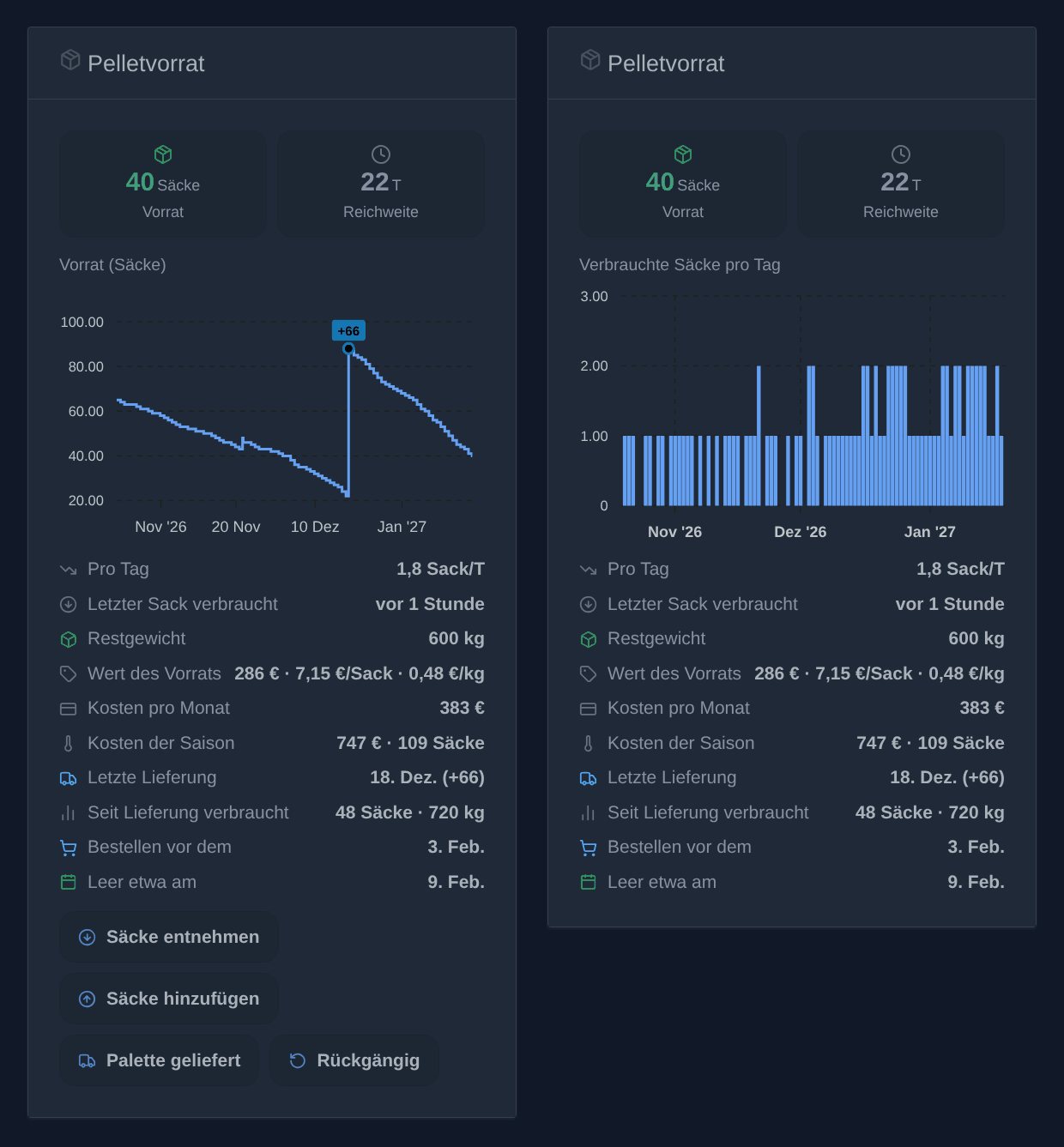
Task: Click trend-down icon beside Pro Tag, right card
Action: [589, 570]
